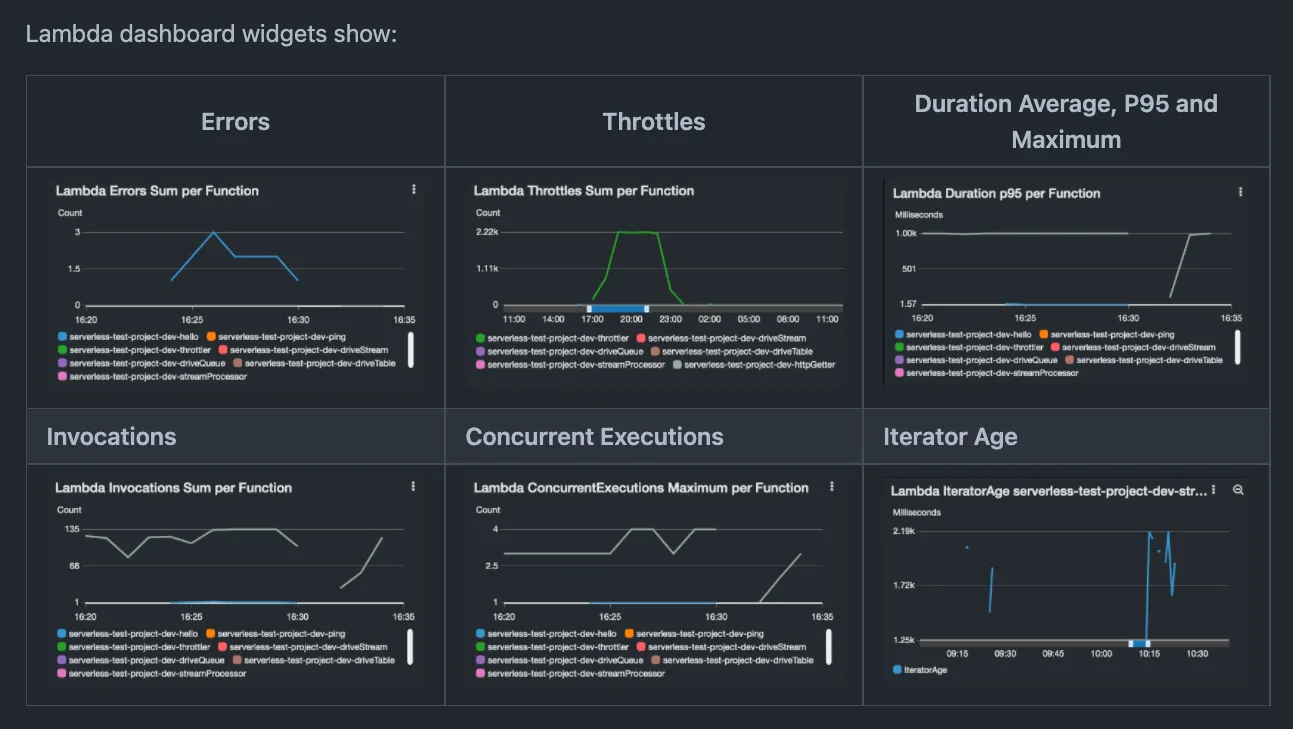
Task: Open the IteratorAge widget options menu
Action: (1213, 490)
